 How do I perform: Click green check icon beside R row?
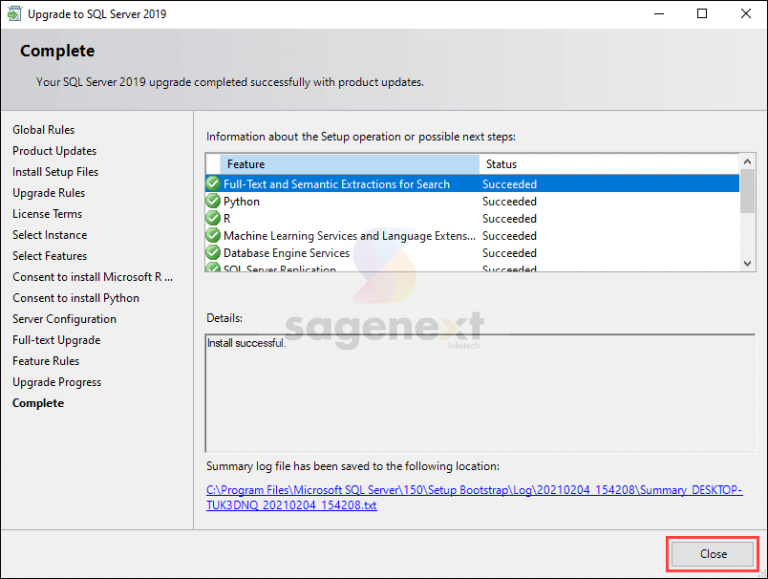213,218
